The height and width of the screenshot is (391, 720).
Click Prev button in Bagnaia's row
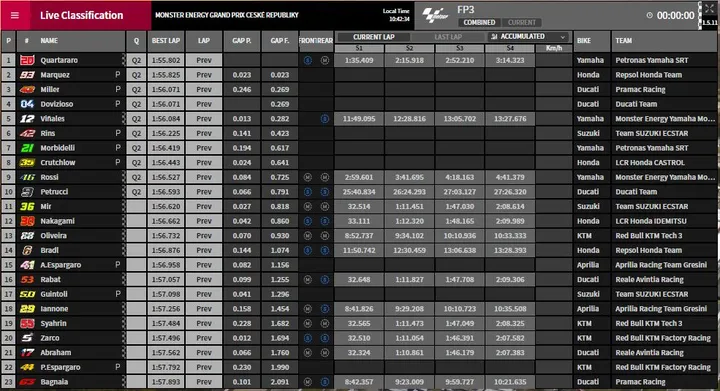[204, 382]
